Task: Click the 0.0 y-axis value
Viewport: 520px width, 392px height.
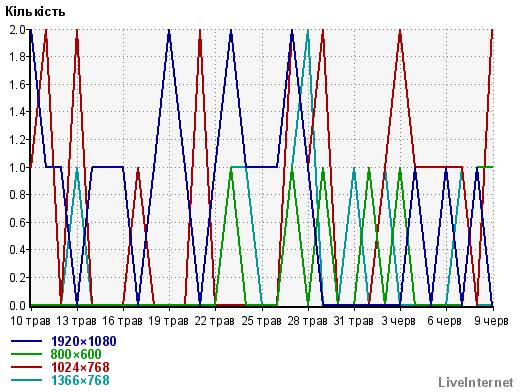Action: tap(18, 305)
